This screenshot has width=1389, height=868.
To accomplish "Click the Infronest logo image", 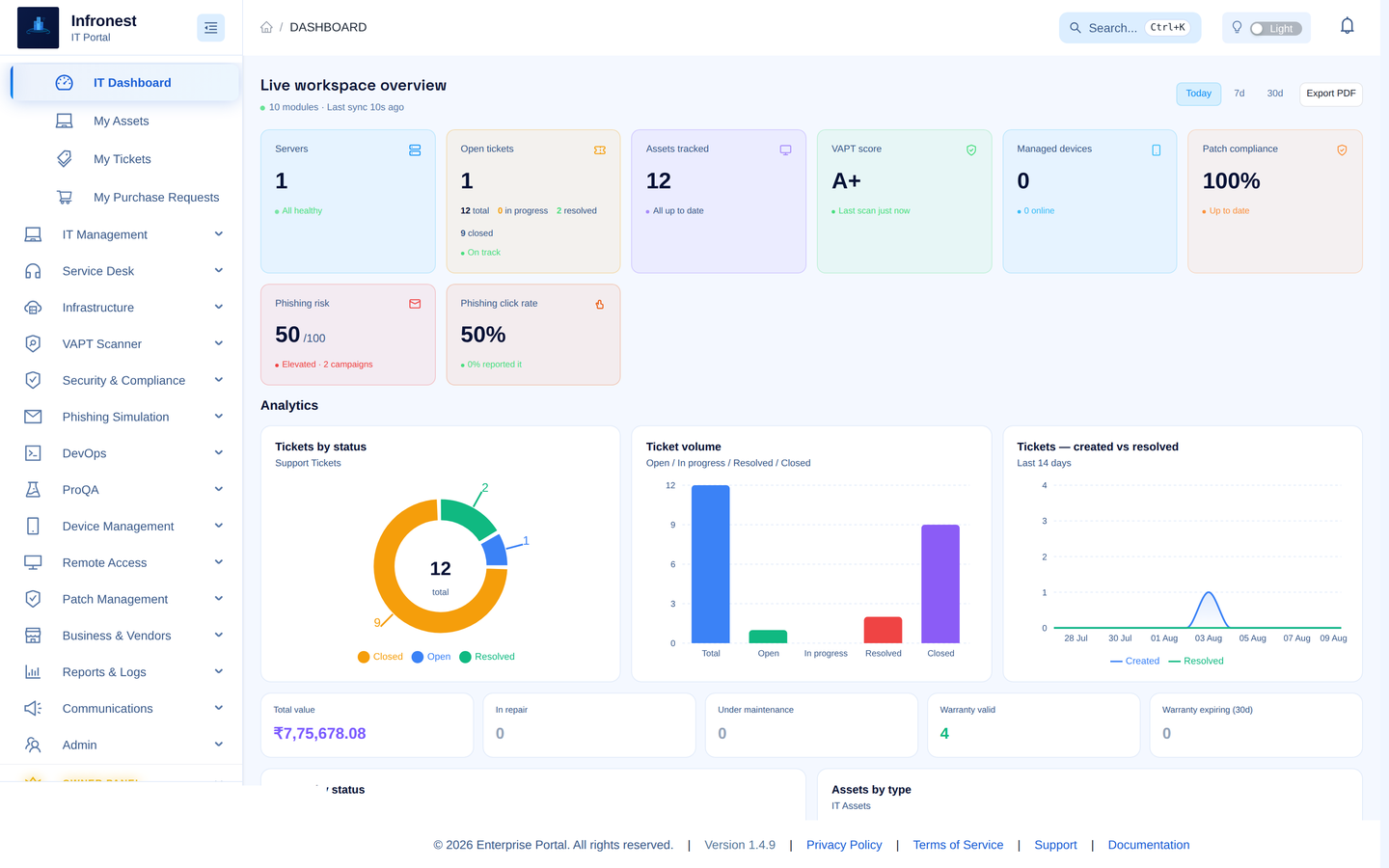I will point(38,27).
